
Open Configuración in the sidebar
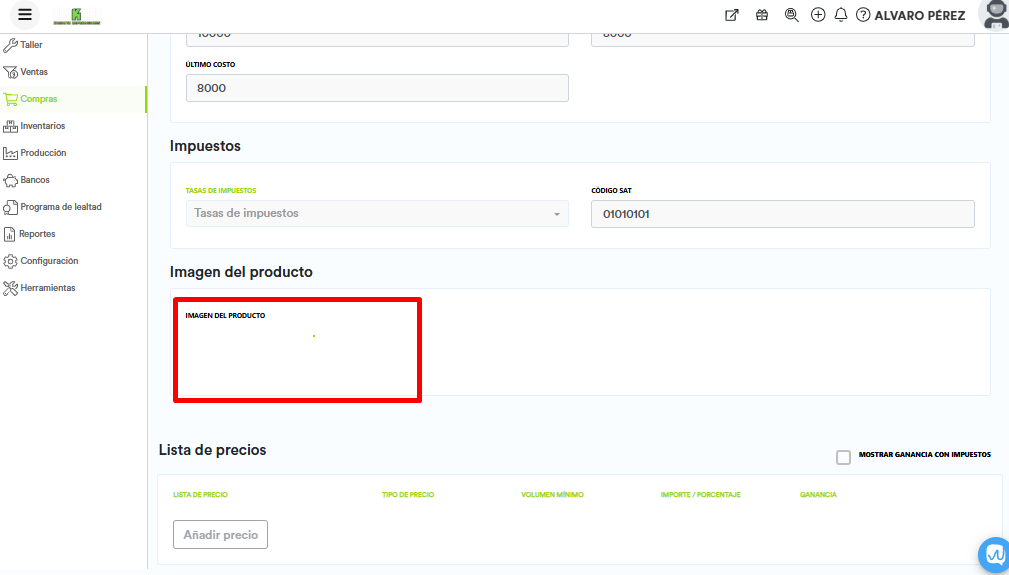pyautogui.click(x=49, y=261)
